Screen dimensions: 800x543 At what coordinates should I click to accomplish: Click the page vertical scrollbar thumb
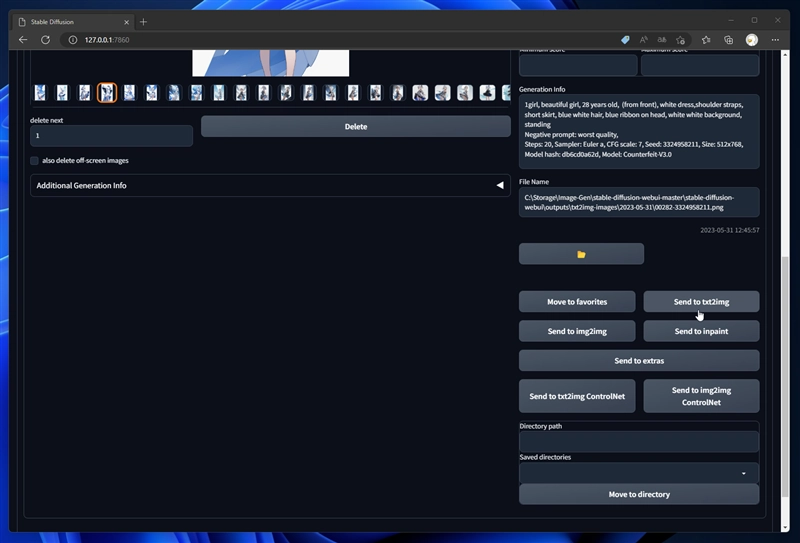click(785, 377)
